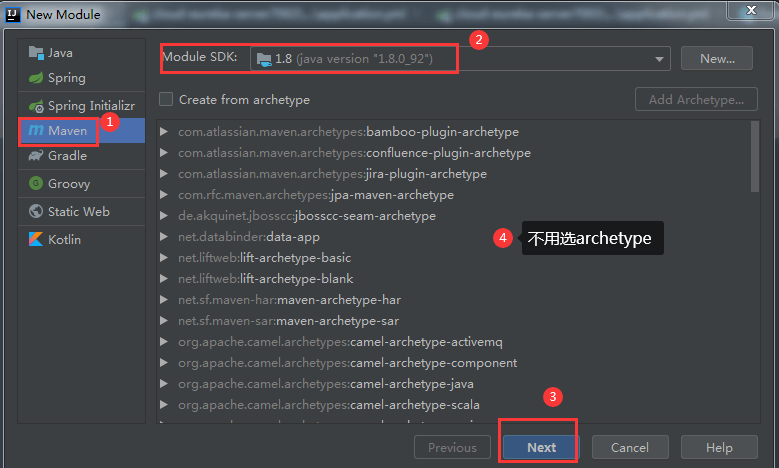This screenshot has height=468, width=779.
Task: Select camel-archetype-java row text
Action: [326, 384]
